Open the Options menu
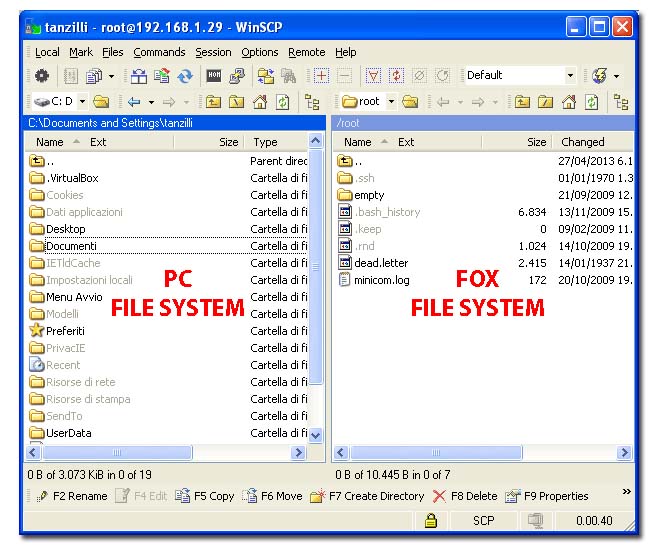The height and width of the screenshot is (554, 662). tap(260, 52)
